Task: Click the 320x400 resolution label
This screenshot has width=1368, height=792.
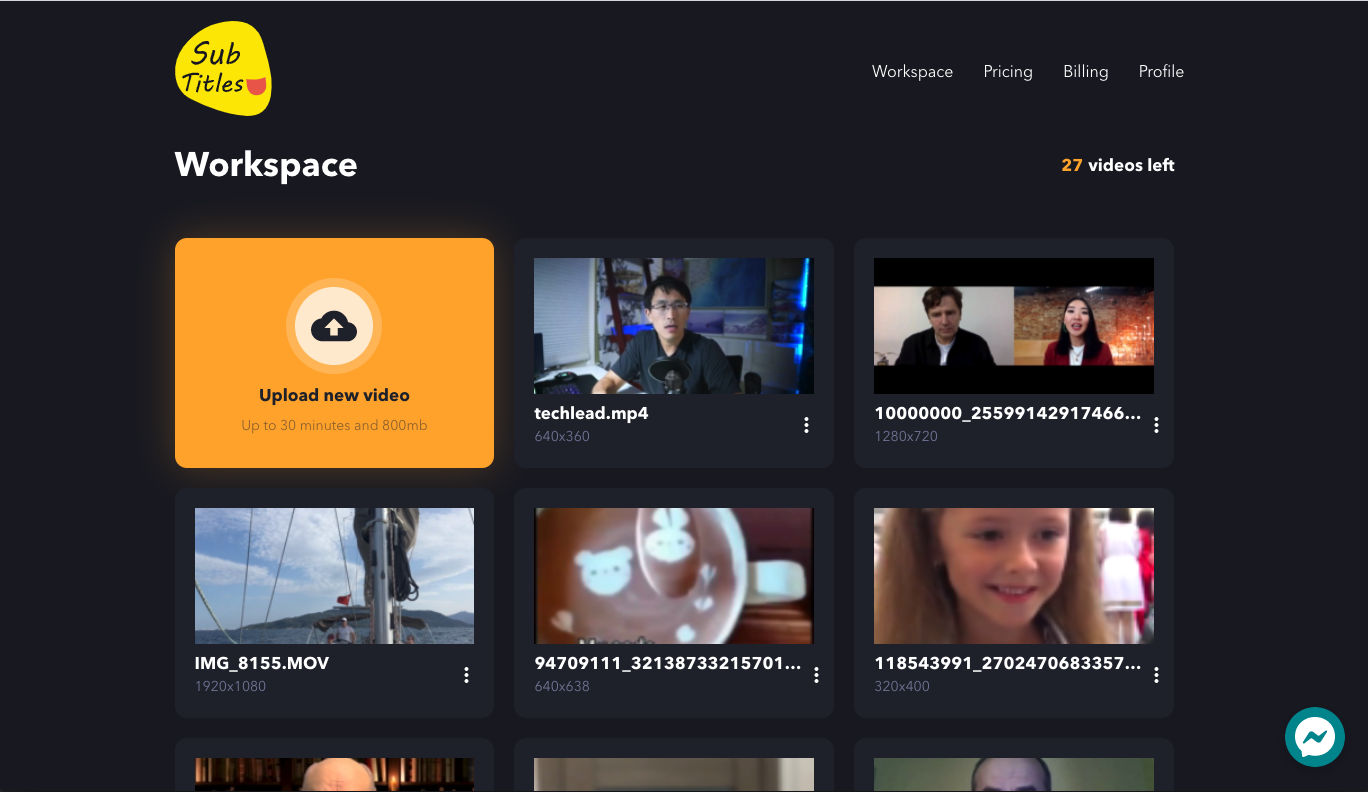Action: tap(902, 687)
